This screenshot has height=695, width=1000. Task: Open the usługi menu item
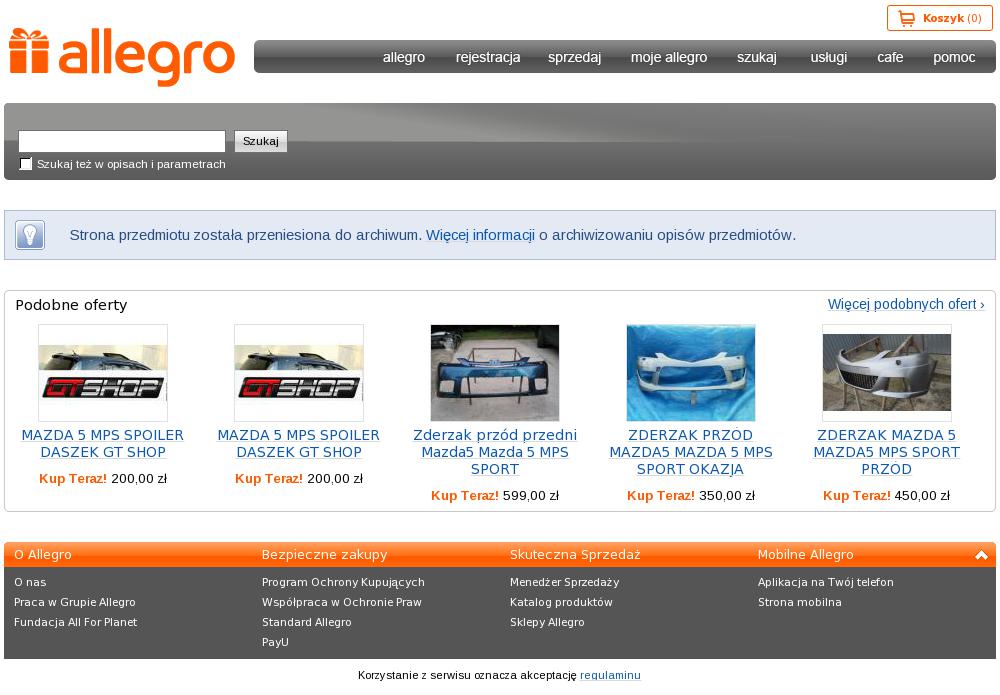pyautogui.click(x=828, y=57)
